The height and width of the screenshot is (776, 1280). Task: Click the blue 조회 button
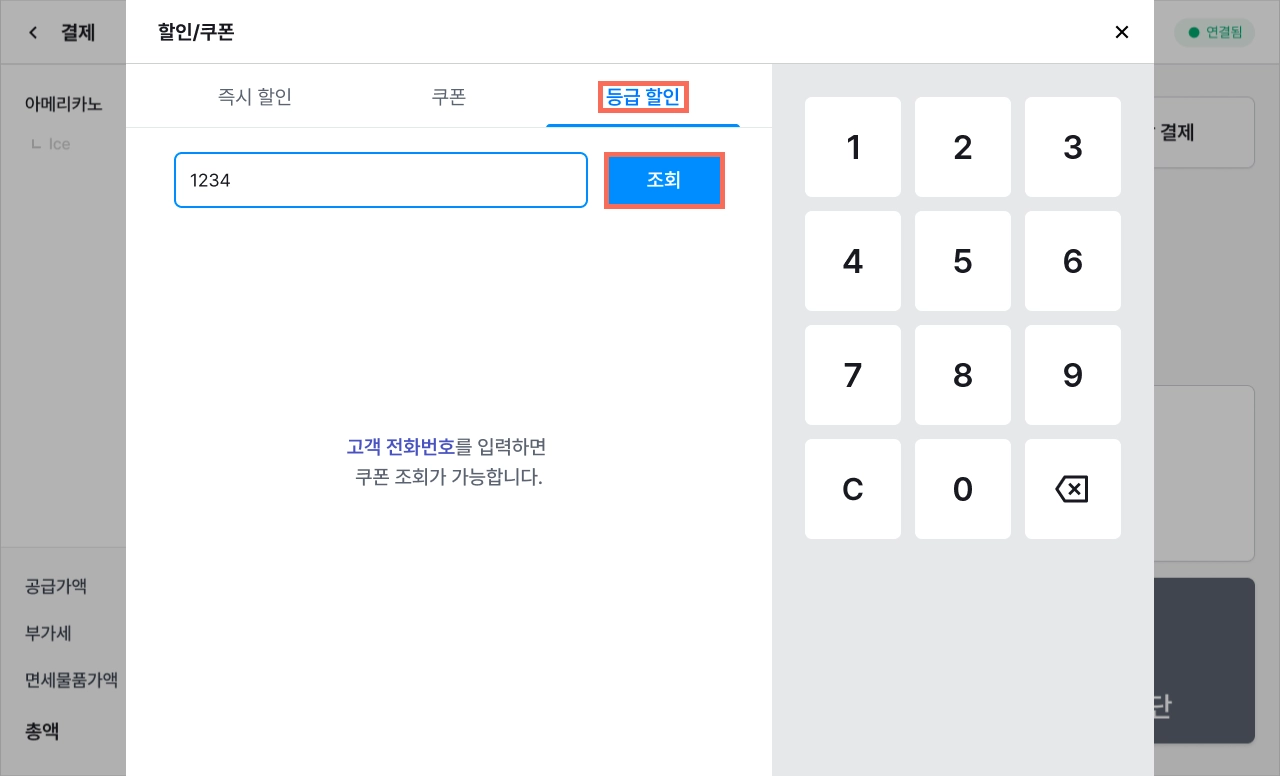pyautogui.click(x=664, y=180)
